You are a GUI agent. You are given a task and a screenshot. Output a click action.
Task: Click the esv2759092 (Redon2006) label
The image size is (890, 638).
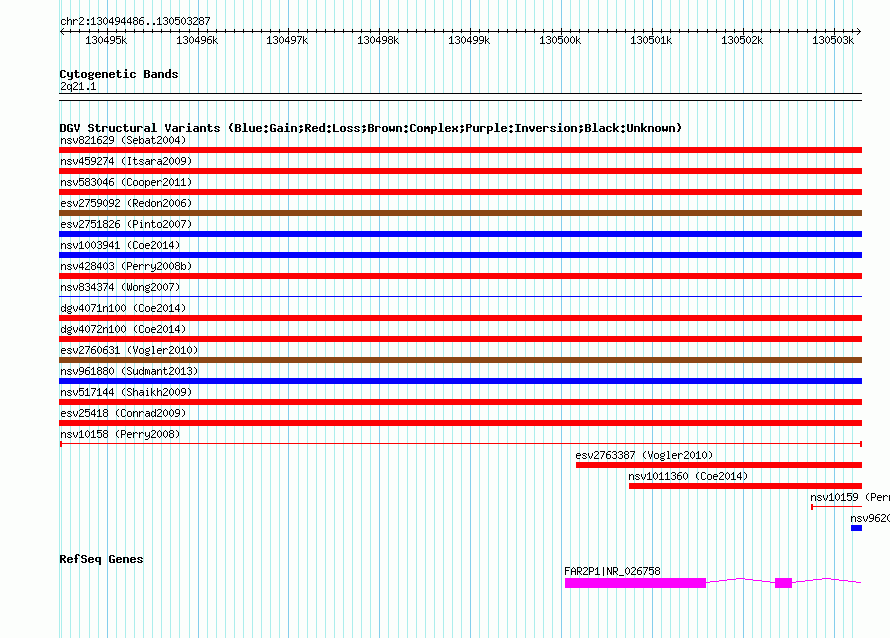[126, 203]
